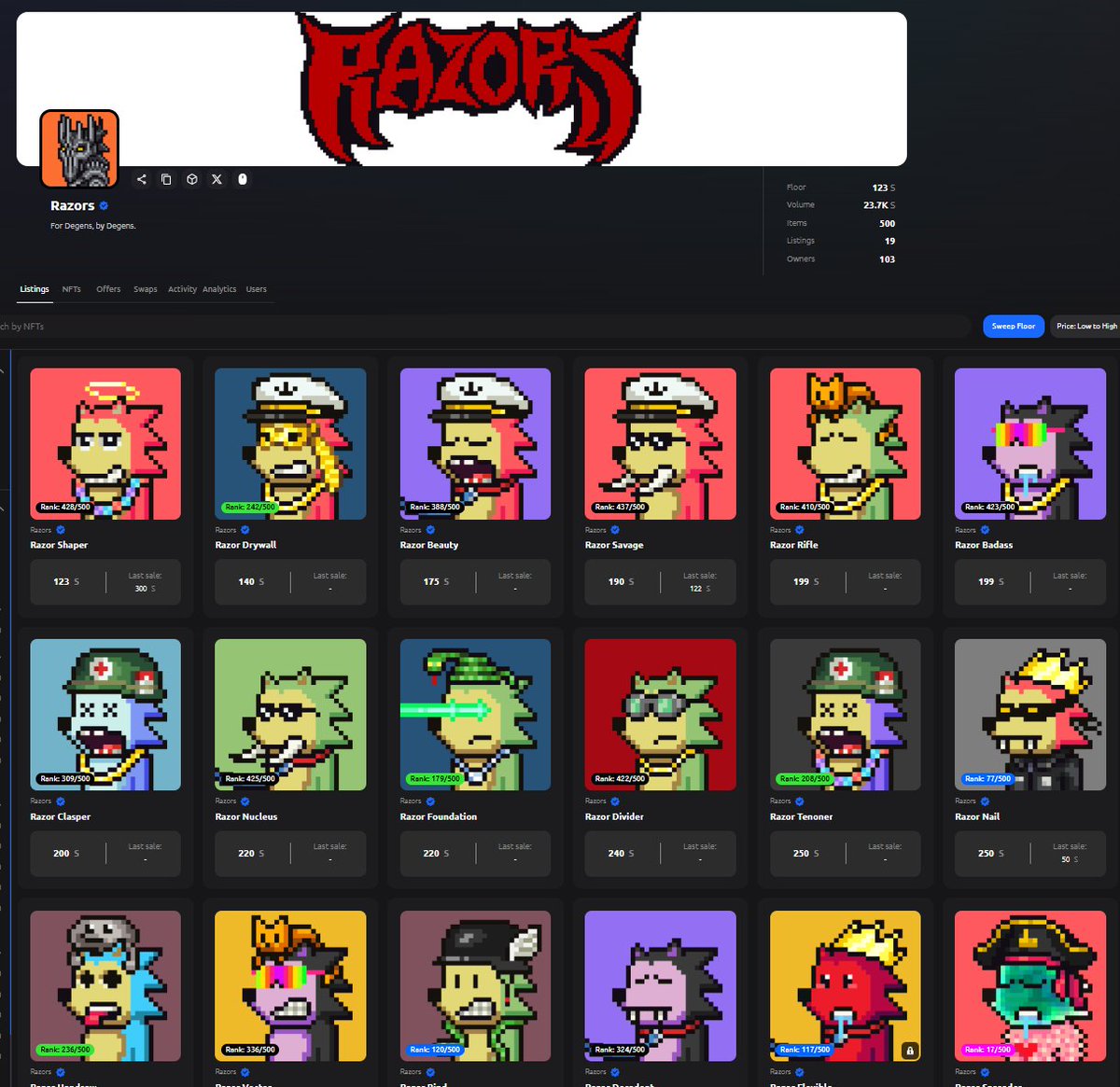The image size is (1120, 1087).
Task: Click verified badge on Razor Rifle card
Action: tap(800, 530)
